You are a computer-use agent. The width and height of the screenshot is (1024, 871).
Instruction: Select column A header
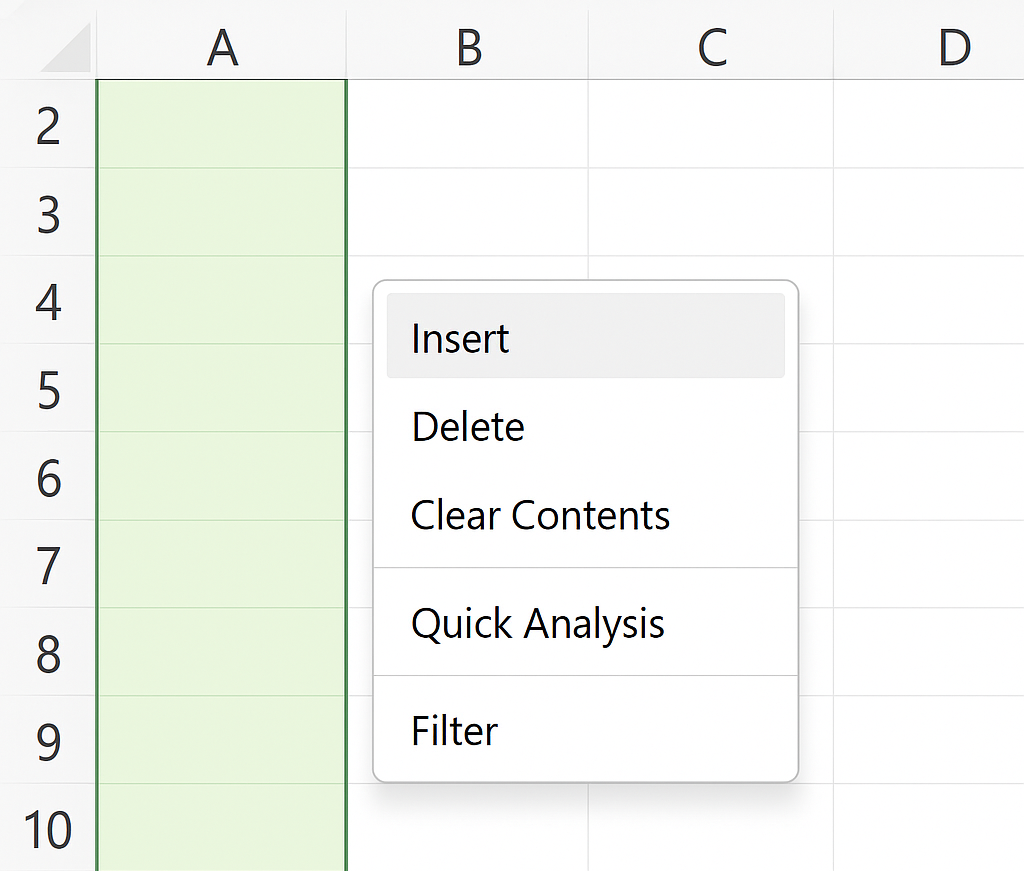point(221,44)
